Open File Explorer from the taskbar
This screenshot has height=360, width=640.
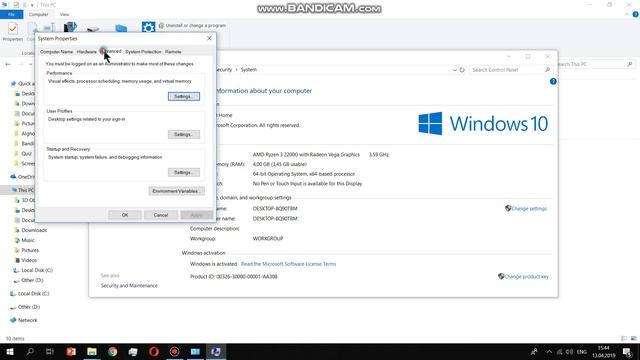92,351
